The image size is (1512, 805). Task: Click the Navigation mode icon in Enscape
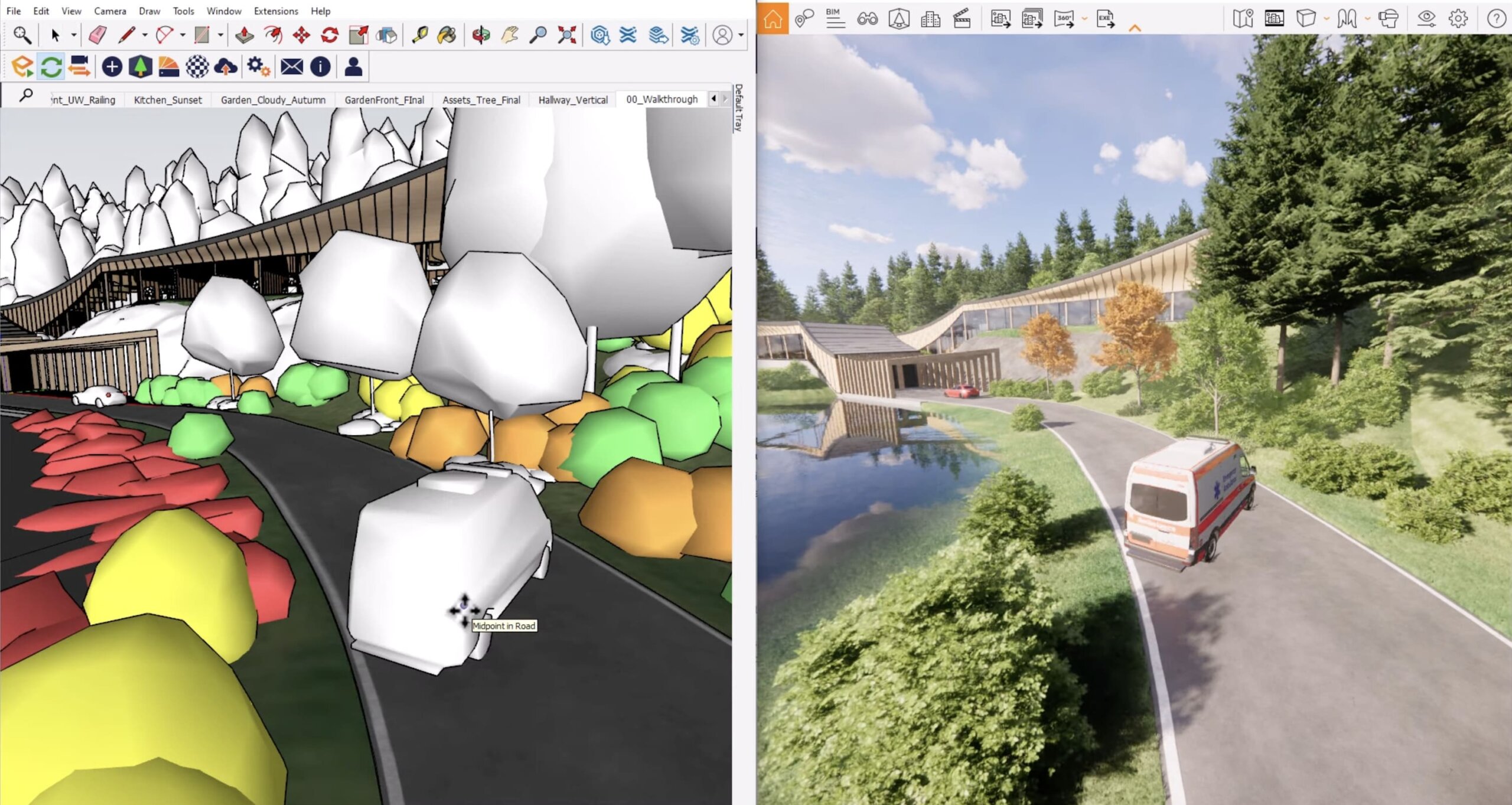(x=1347, y=19)
